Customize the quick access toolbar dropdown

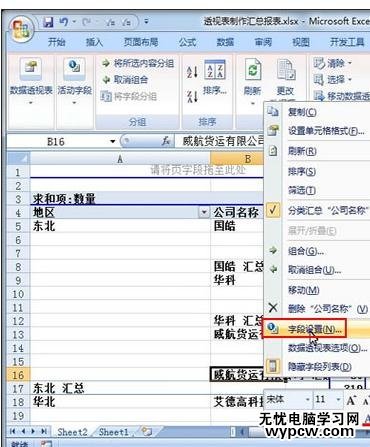tap(146, 22)
